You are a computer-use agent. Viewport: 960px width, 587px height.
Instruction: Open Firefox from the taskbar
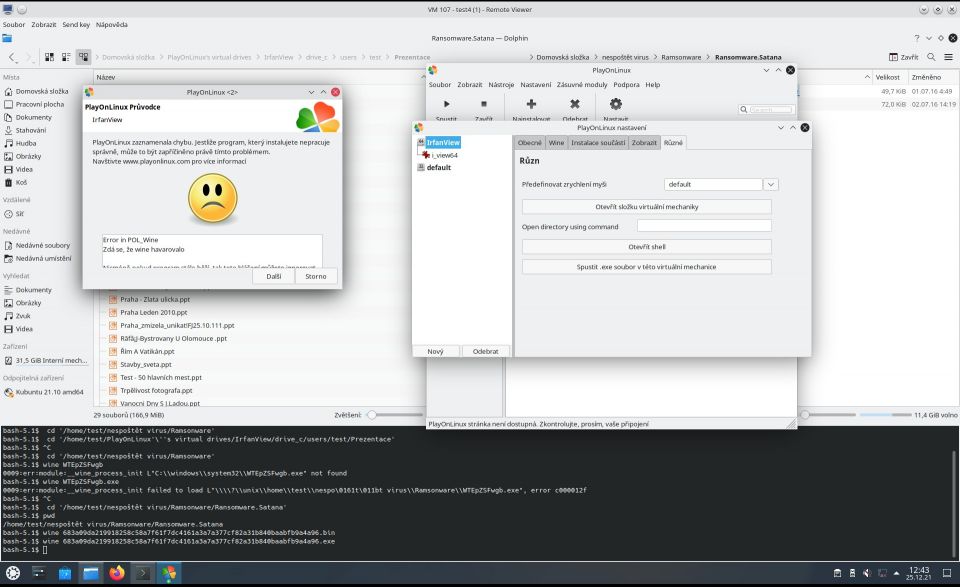click(x=116, y=574)
